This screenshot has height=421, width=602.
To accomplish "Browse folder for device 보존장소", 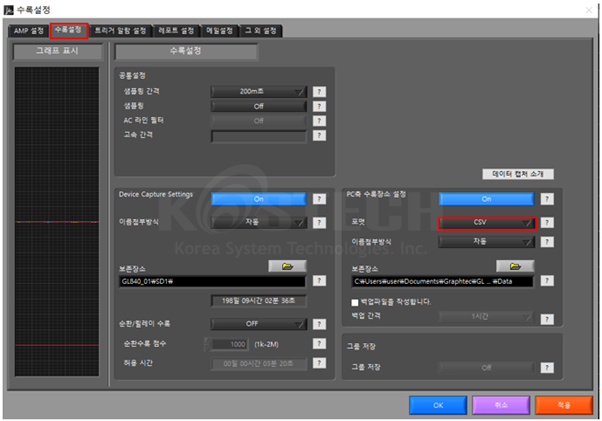I will pos(287,266).
